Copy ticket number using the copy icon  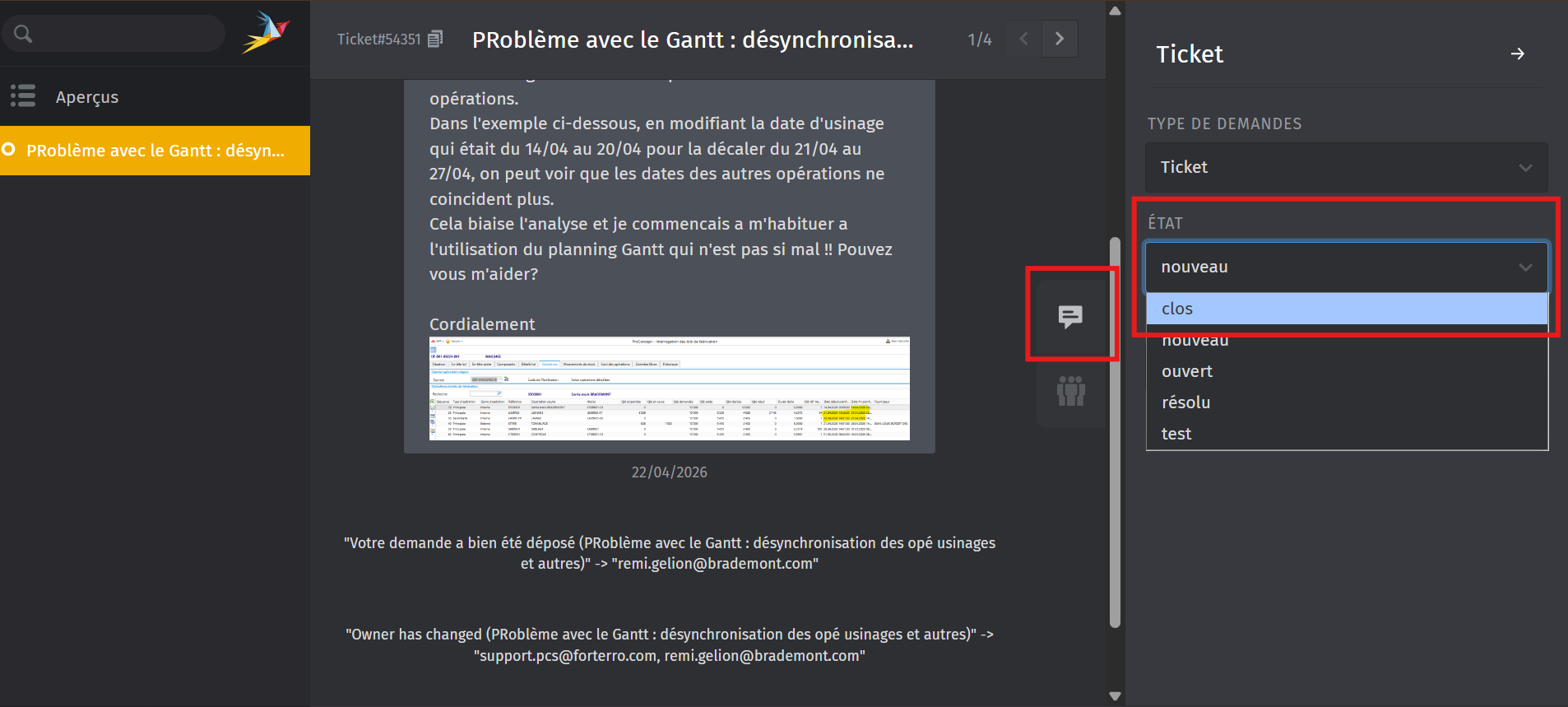436,39
